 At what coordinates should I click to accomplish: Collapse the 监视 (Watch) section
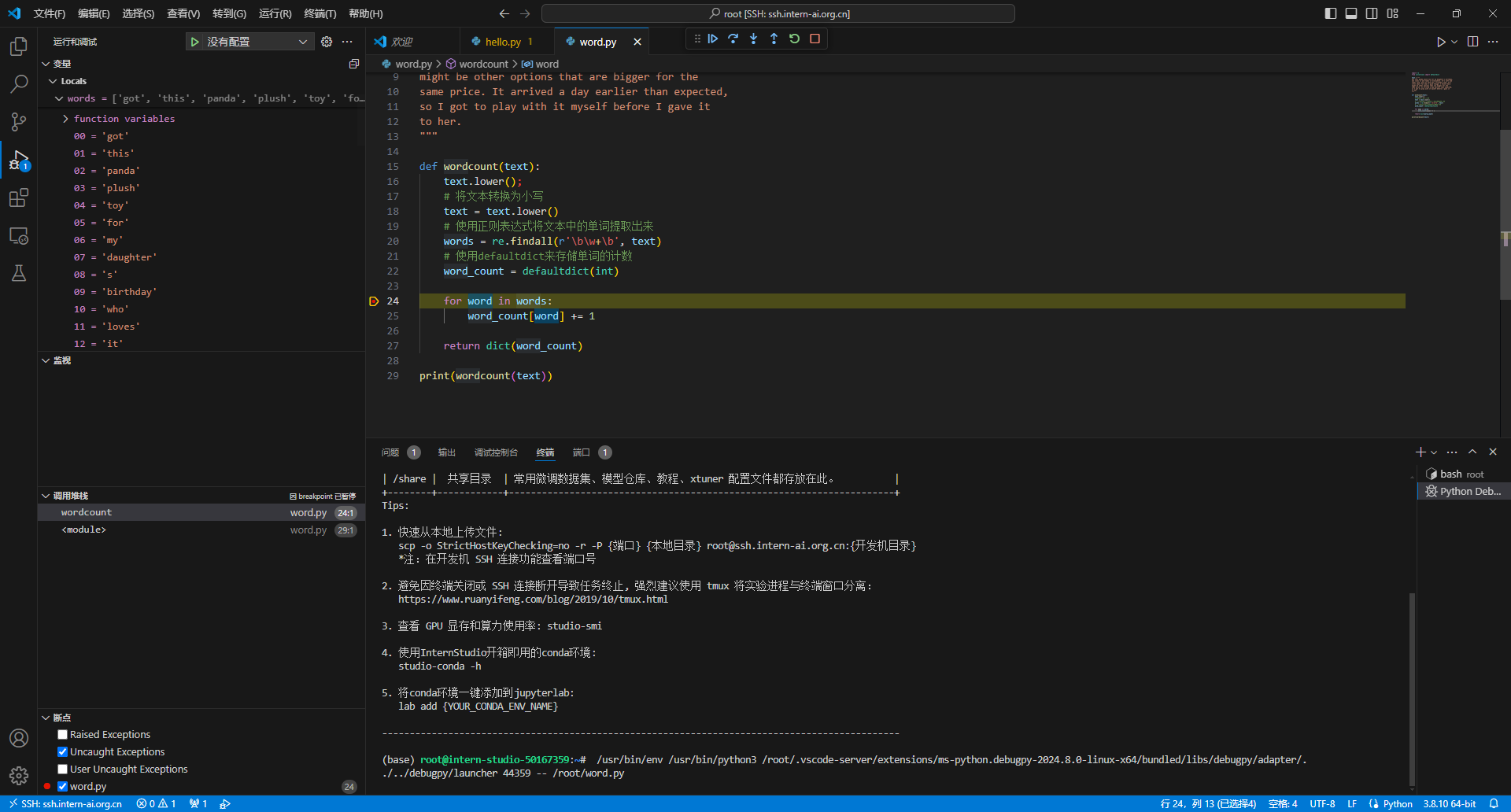pyautogui.click(x=46, y=360)
